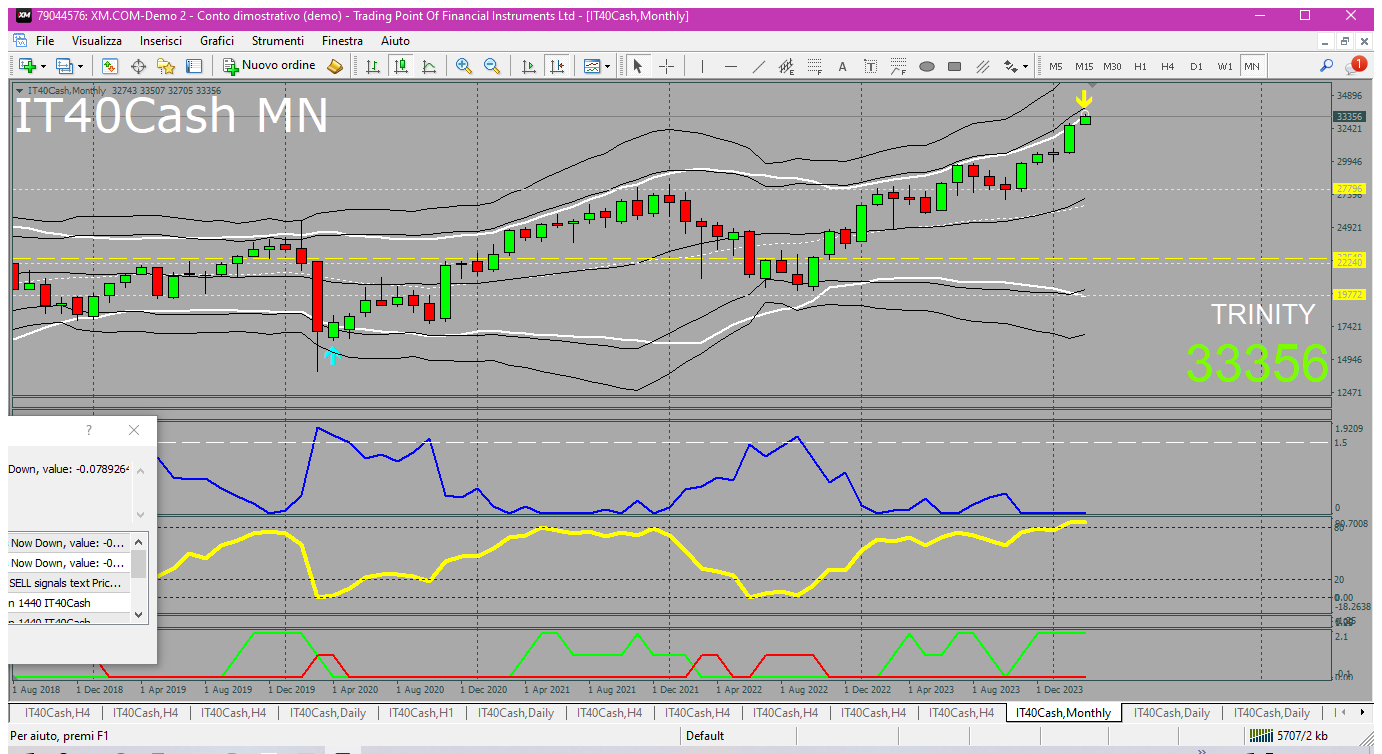Click the Arrows objects icon
The image size is (1382, 754).
1010,66
